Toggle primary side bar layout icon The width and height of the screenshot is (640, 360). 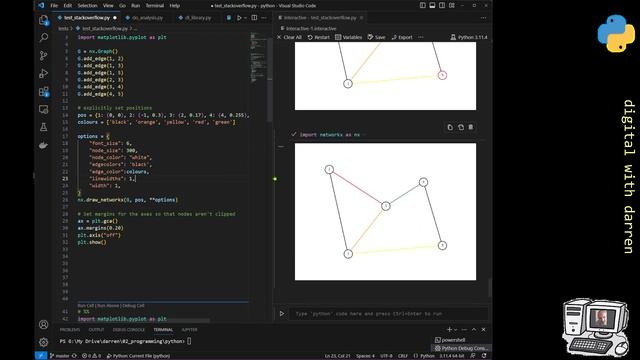[422, 6]
